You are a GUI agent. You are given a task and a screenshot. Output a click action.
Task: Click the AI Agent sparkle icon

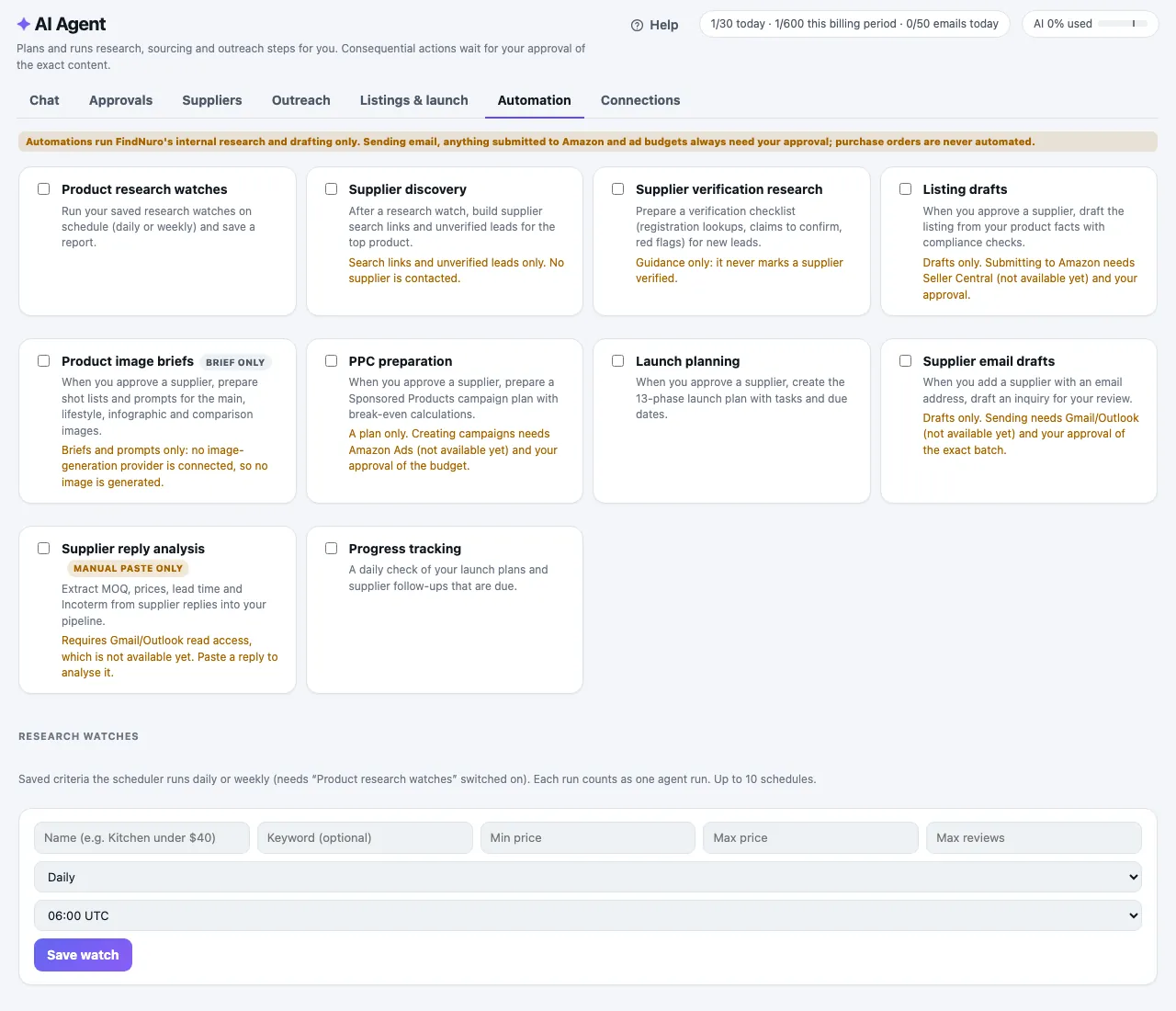coord(24,25)
